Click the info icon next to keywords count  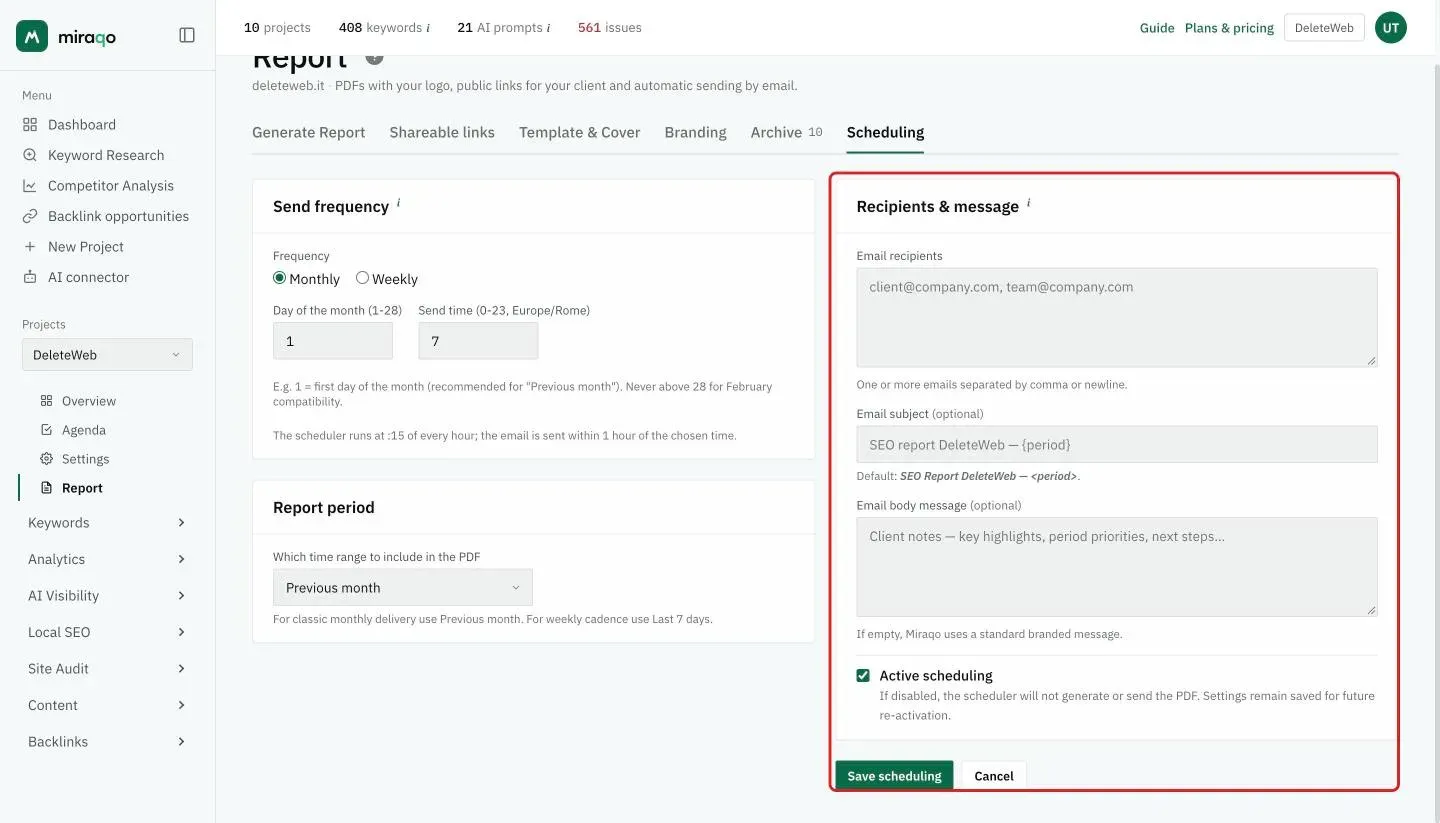click(x=428, y=28)
